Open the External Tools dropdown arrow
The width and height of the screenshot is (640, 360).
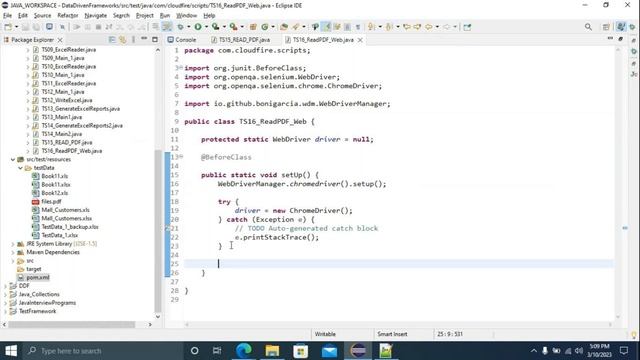click(242, 27)
